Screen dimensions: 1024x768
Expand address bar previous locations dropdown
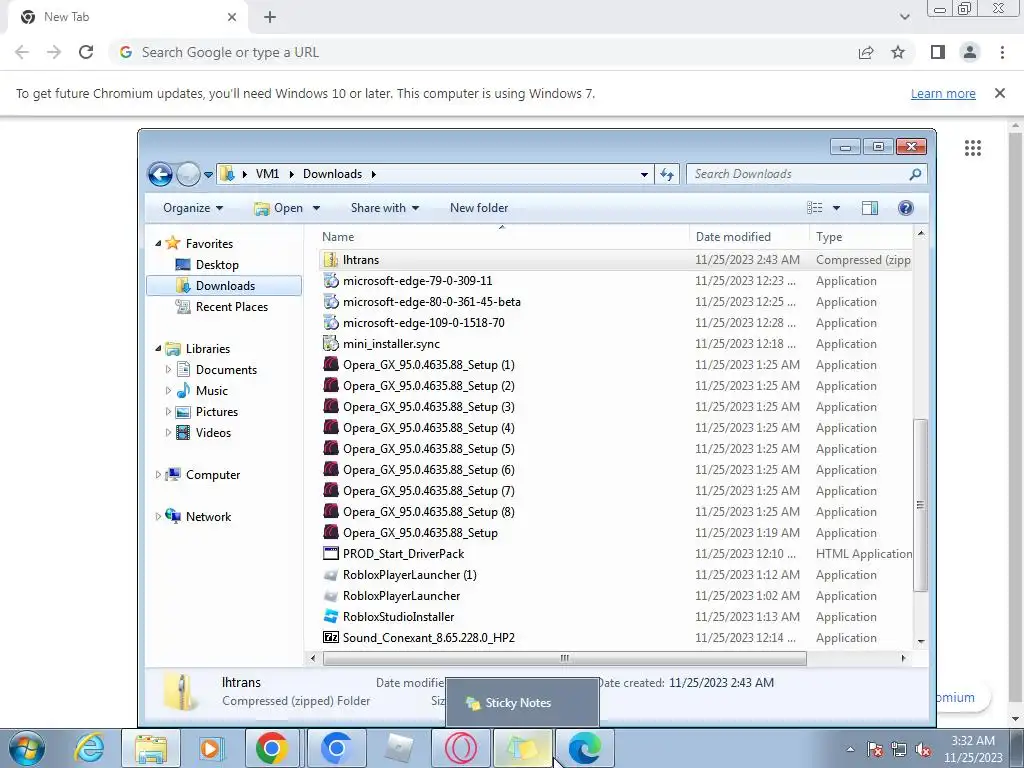(x=645, y=174)
